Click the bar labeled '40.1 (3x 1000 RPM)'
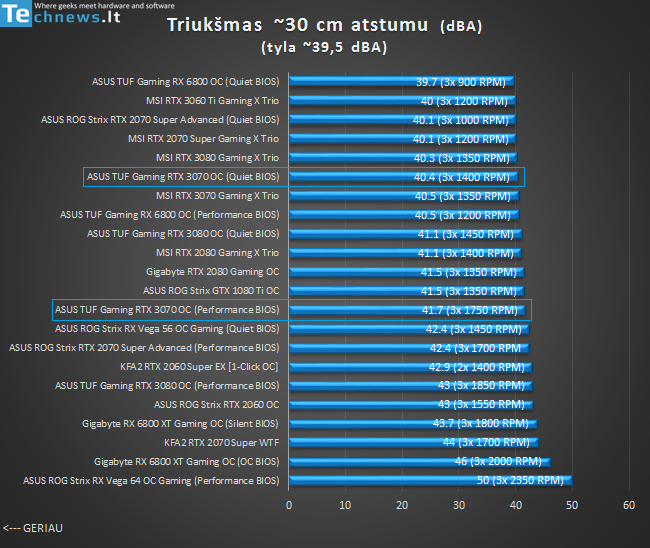Viewport: 650px width, 548px height. pyautogui.click(x=402, y=120)
